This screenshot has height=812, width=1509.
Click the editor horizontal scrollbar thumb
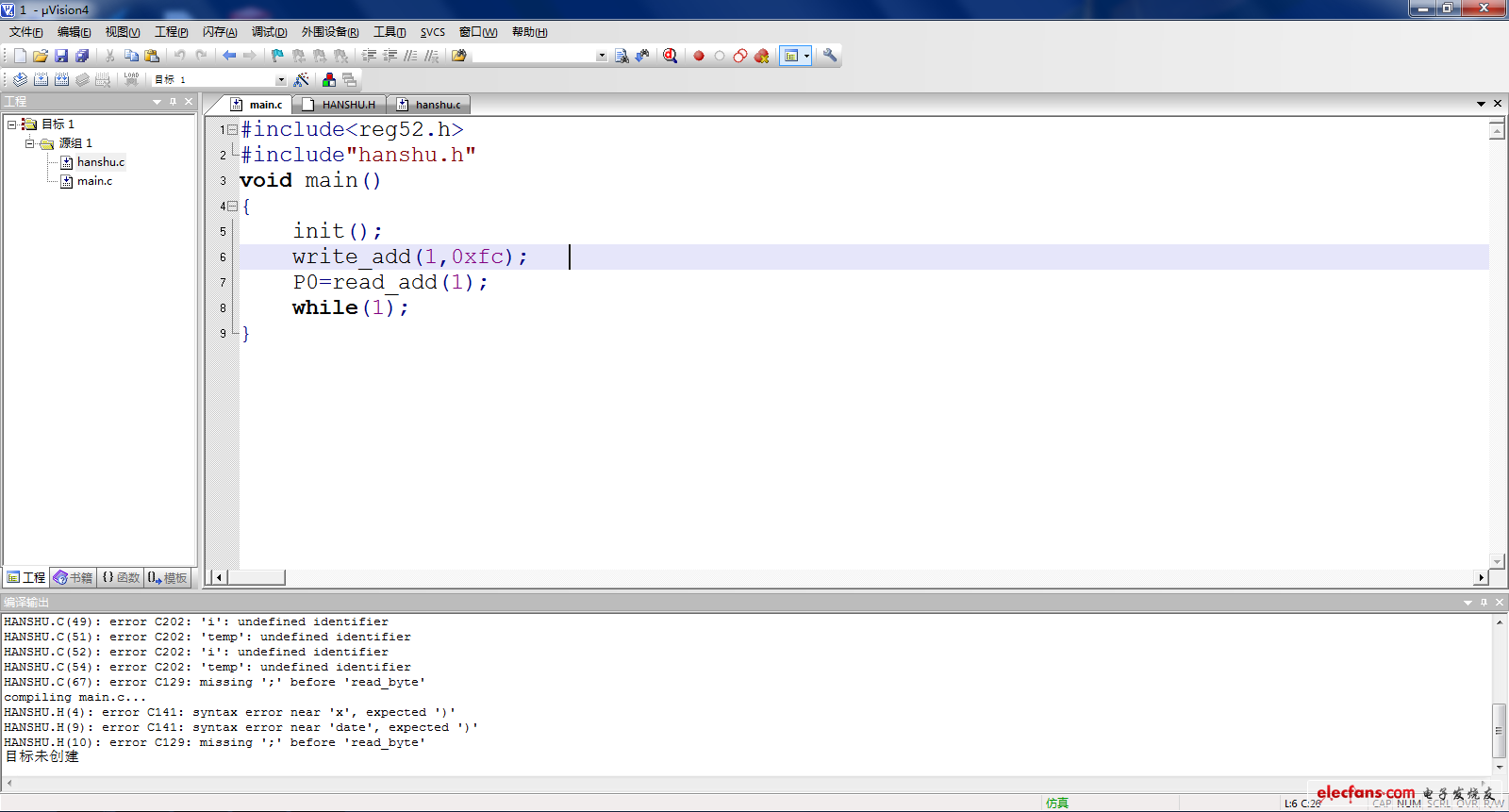click(x=257, y=577)
